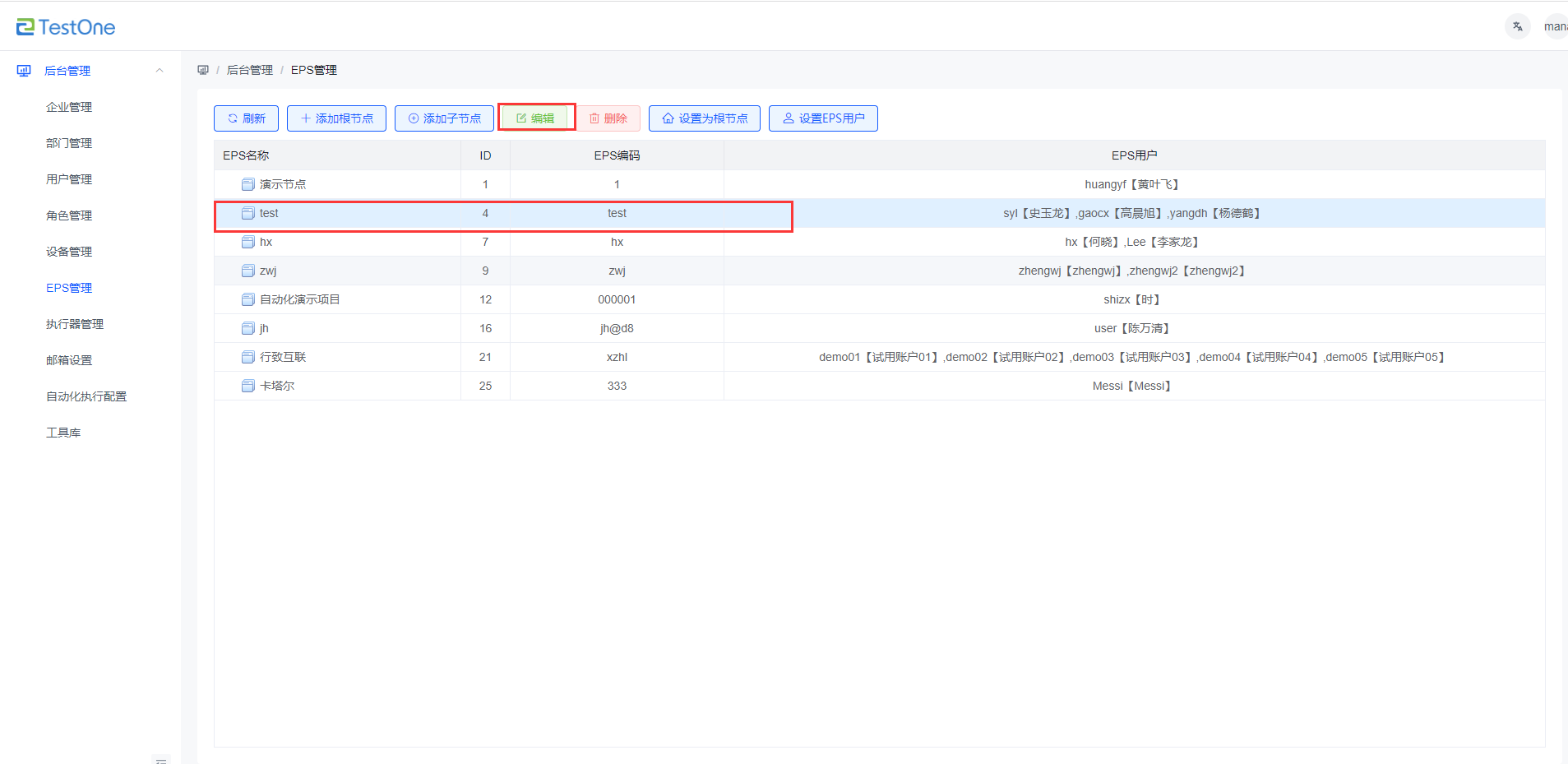Click the folder icon beside 行致互联
The width and height of the screenshot is (1568, 764).
pyautogui.click(x=247, y=357)
